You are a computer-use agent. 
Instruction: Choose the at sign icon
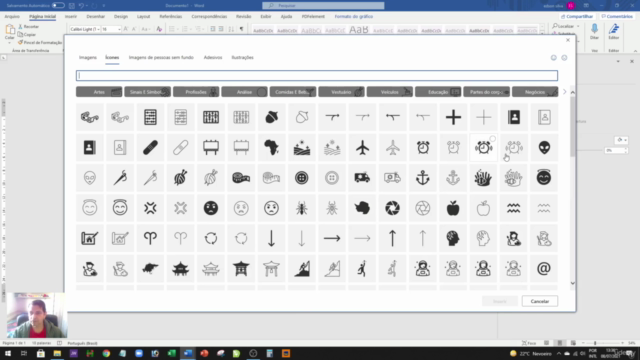coord(544,269)
